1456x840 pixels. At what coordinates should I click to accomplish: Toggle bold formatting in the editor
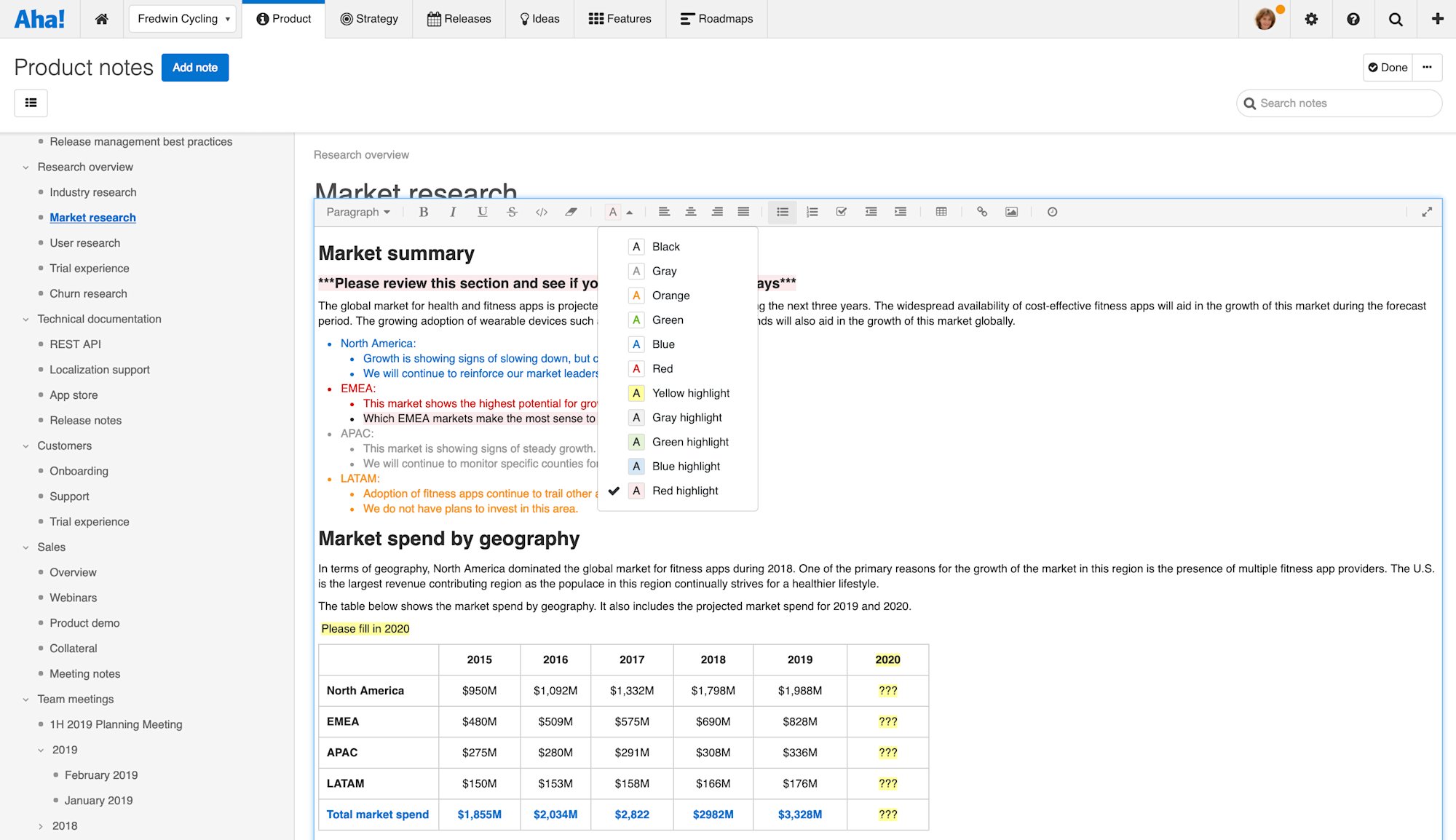423,212
